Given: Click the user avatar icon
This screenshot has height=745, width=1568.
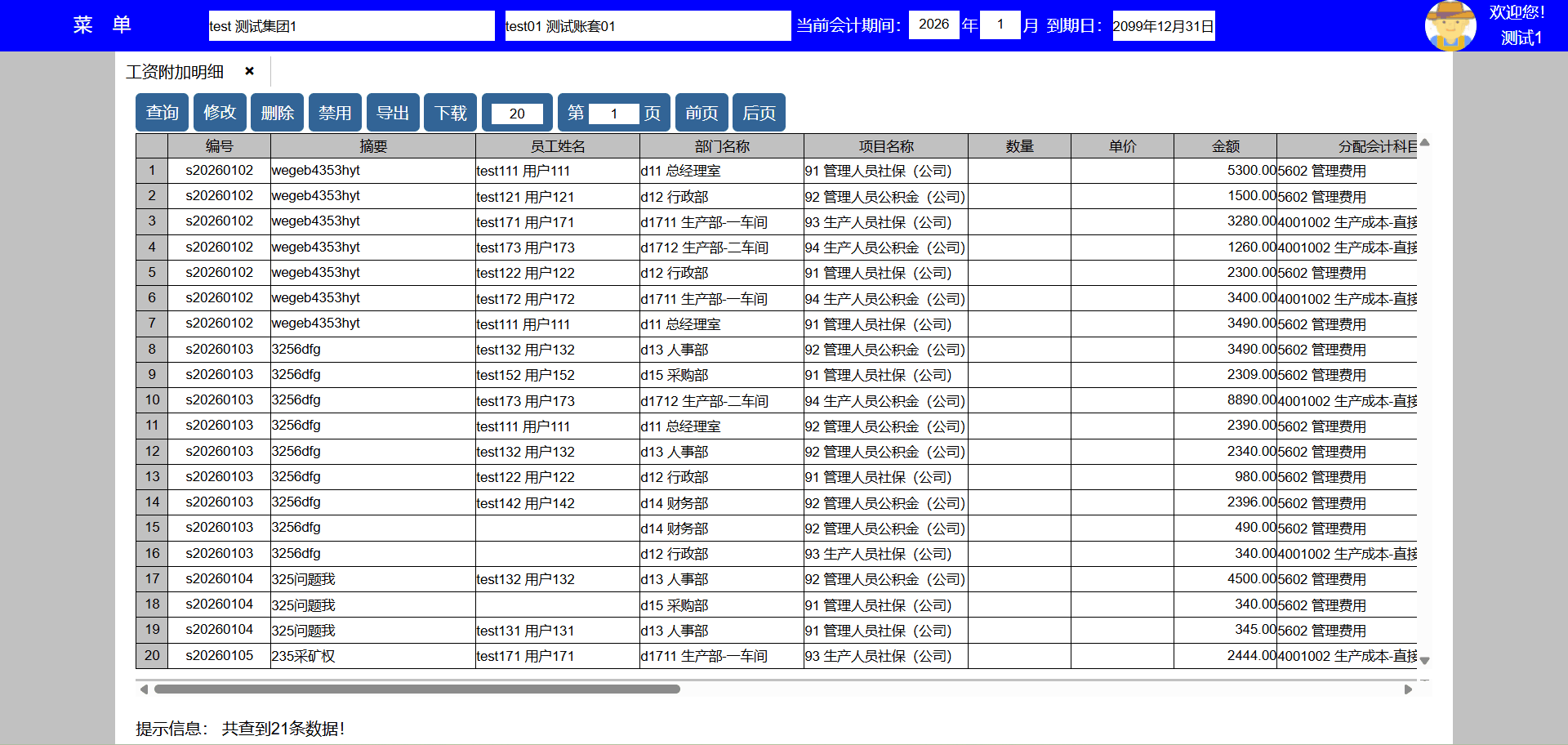Looking at the screenshot, I should (1450, 25).
